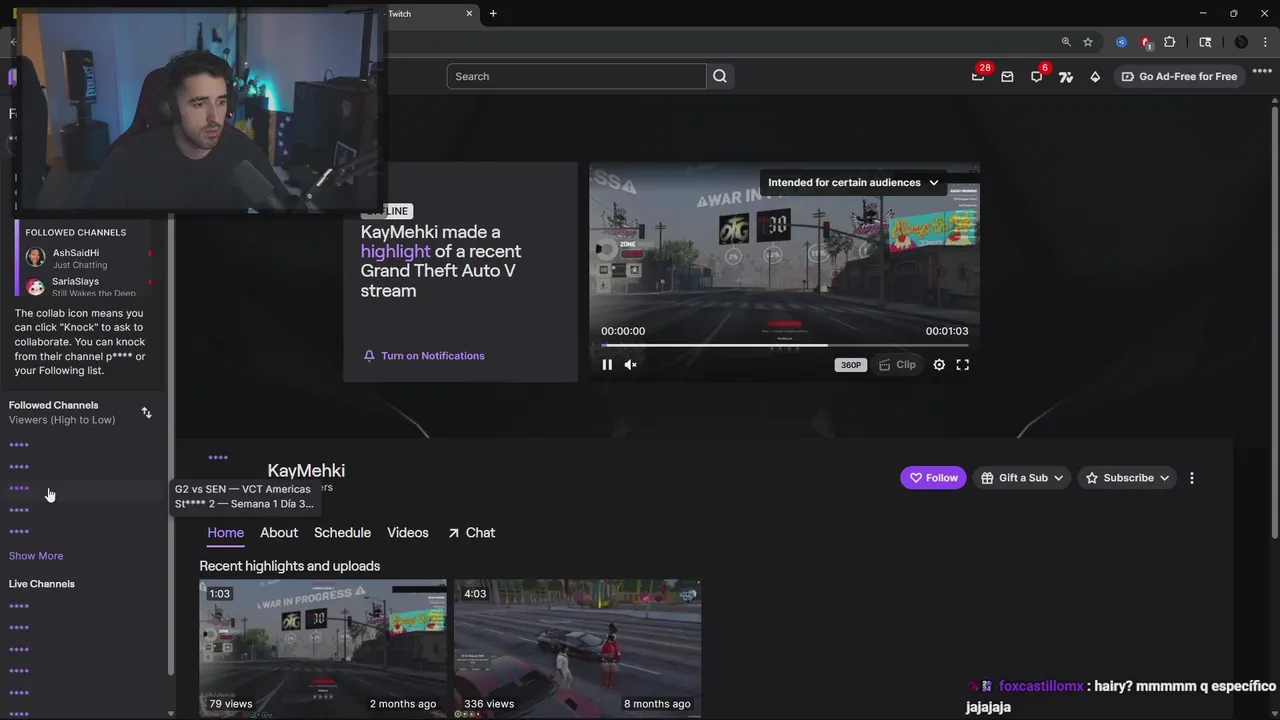Click the sidebar scroll down arrow
This screenshot has height=720, width=1280.
(170, 713)
